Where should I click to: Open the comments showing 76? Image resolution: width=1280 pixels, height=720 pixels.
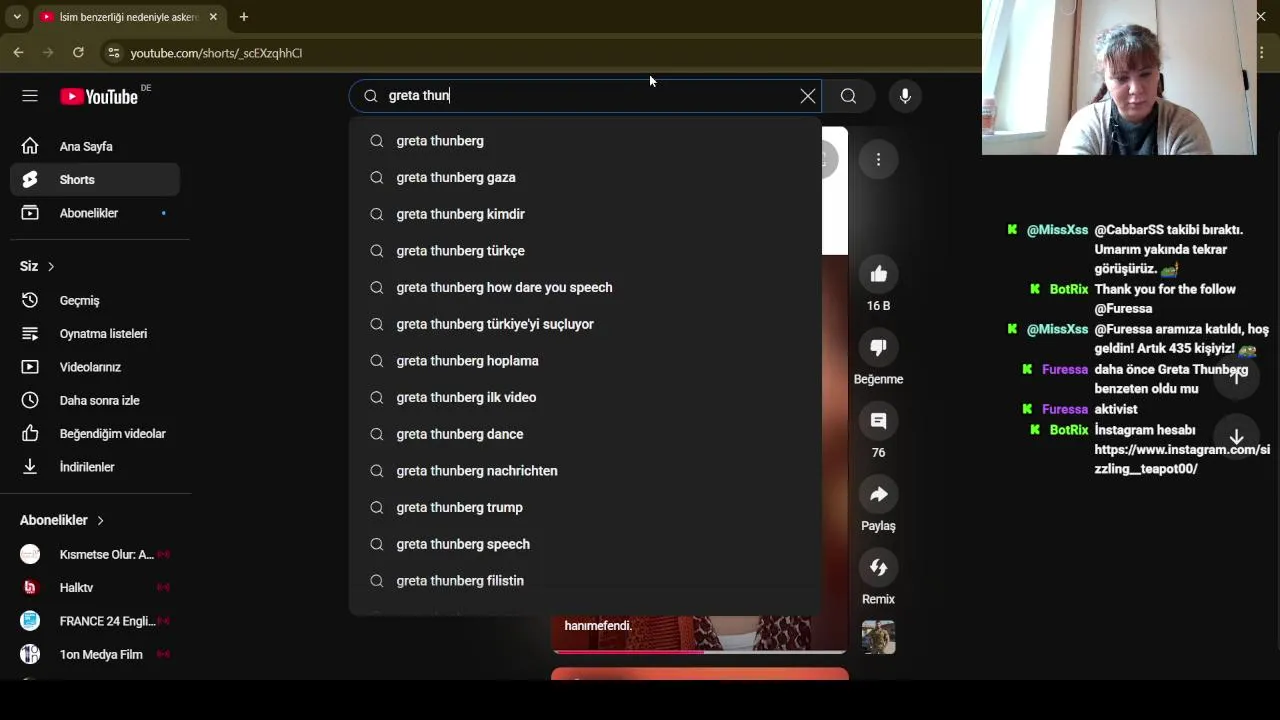tap(878, 421)
